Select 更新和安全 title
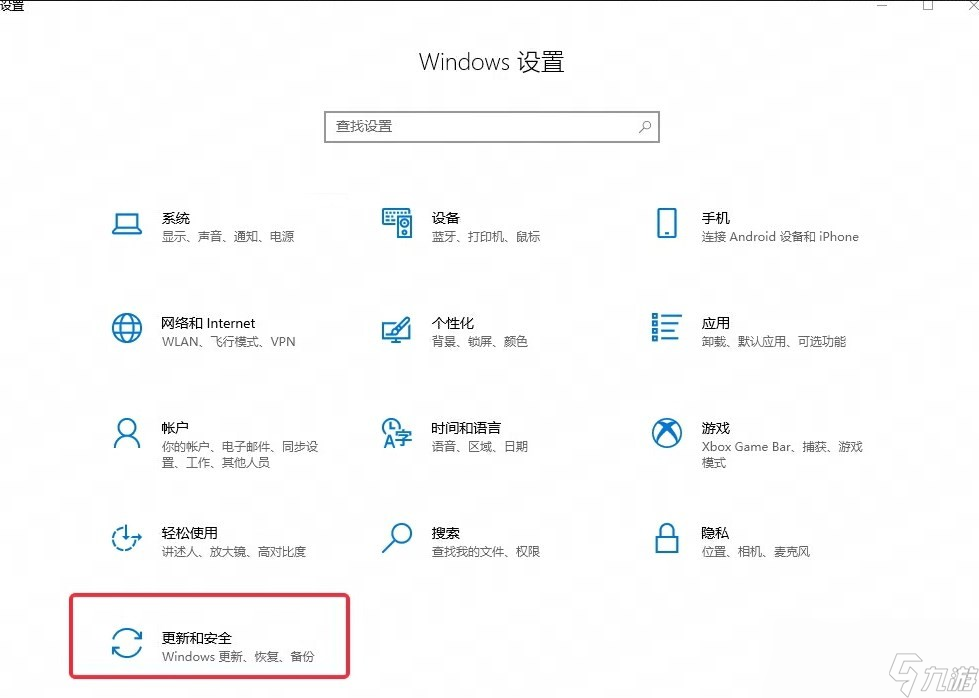The height and width of the screenshot is (698, 979). [197, 637]
